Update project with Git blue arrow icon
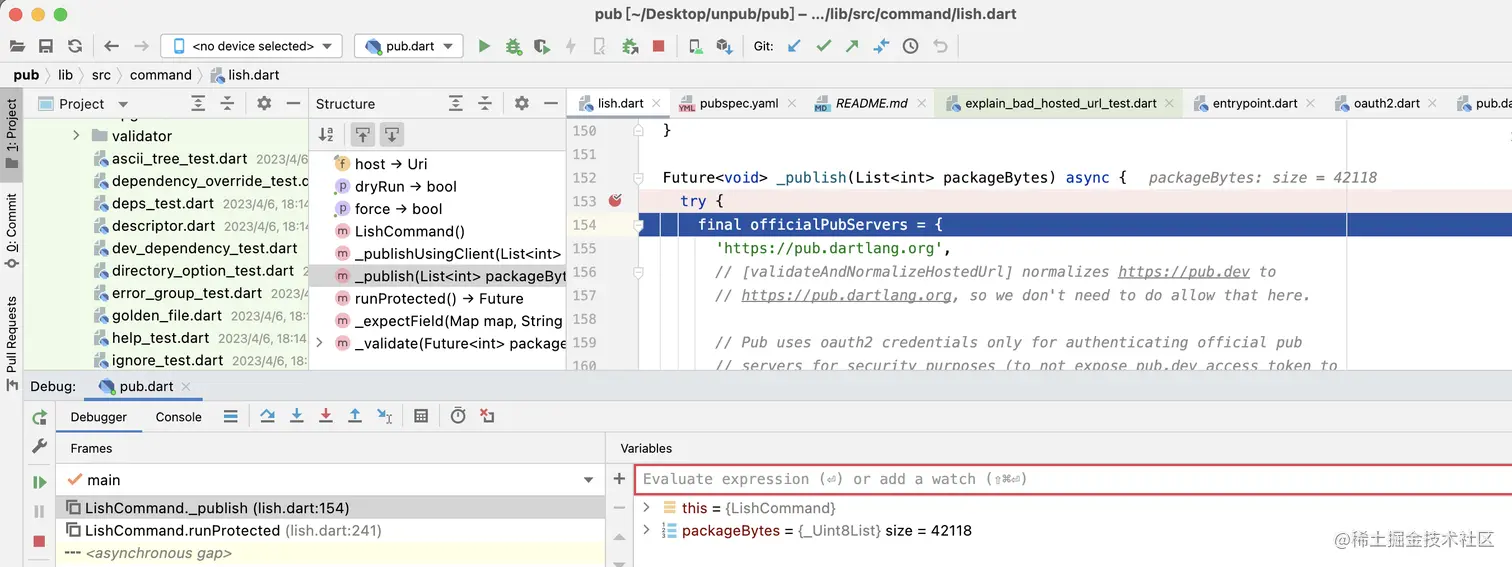This screenshot has width=1512, height=567. [x=795, y=46]
